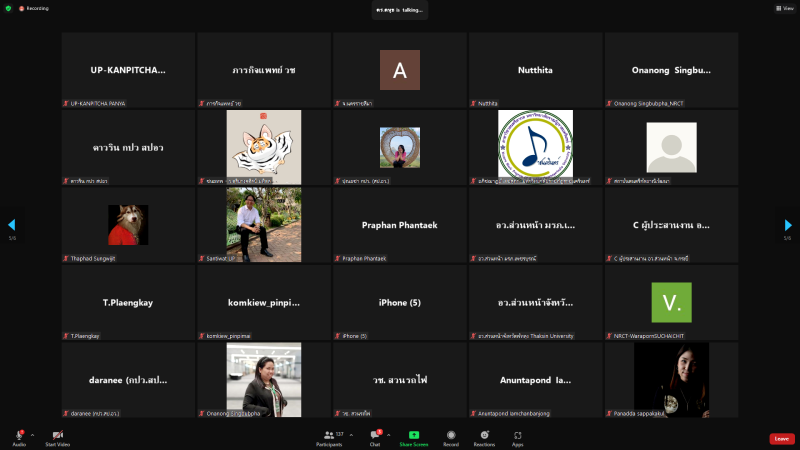Click the Recording status indicator
The image size is (800, 450).
[34, 8]
